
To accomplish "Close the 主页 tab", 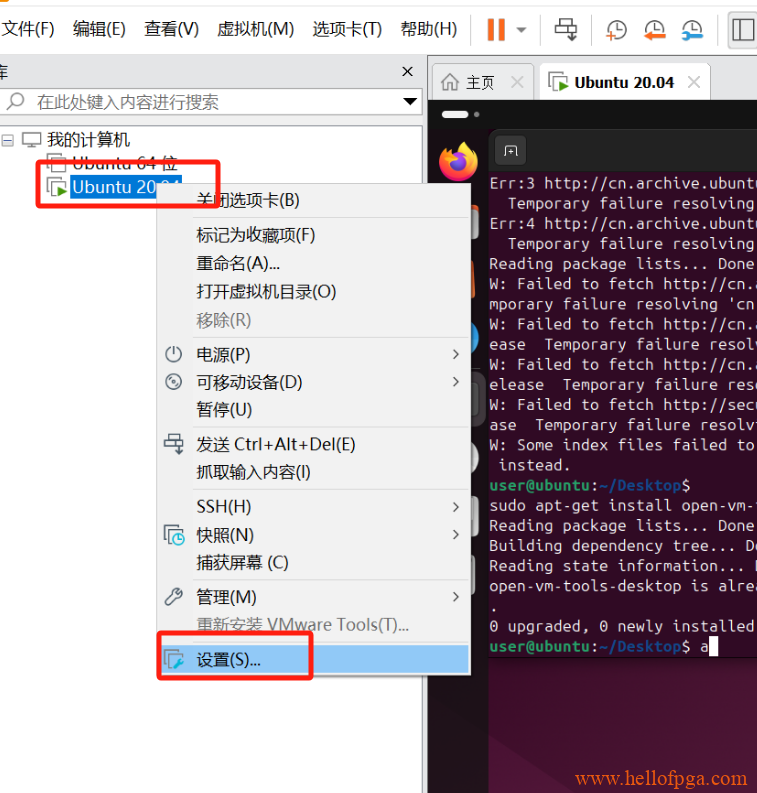I will coord(517,82).
